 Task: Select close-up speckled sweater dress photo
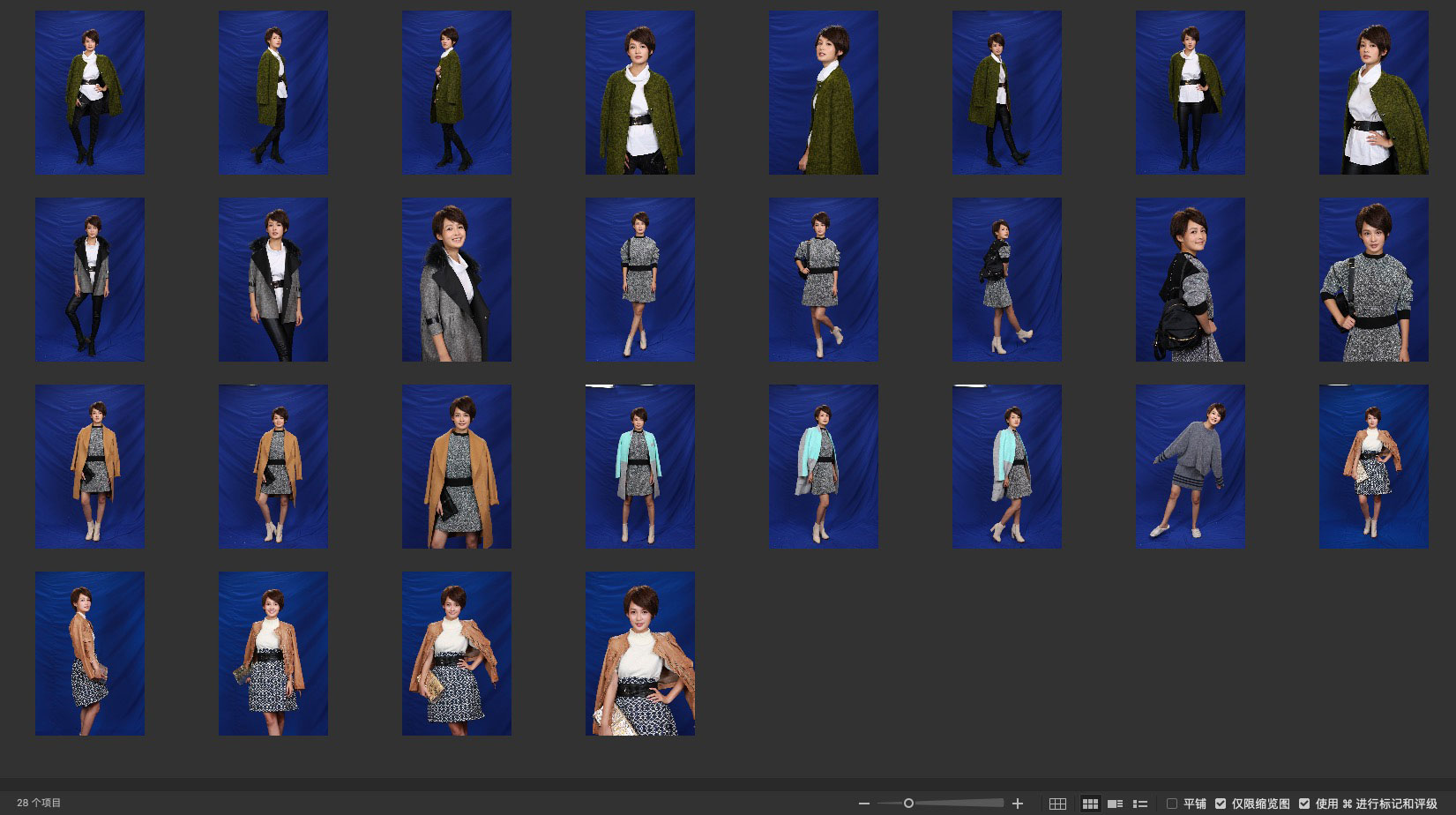pos(1373,280)
